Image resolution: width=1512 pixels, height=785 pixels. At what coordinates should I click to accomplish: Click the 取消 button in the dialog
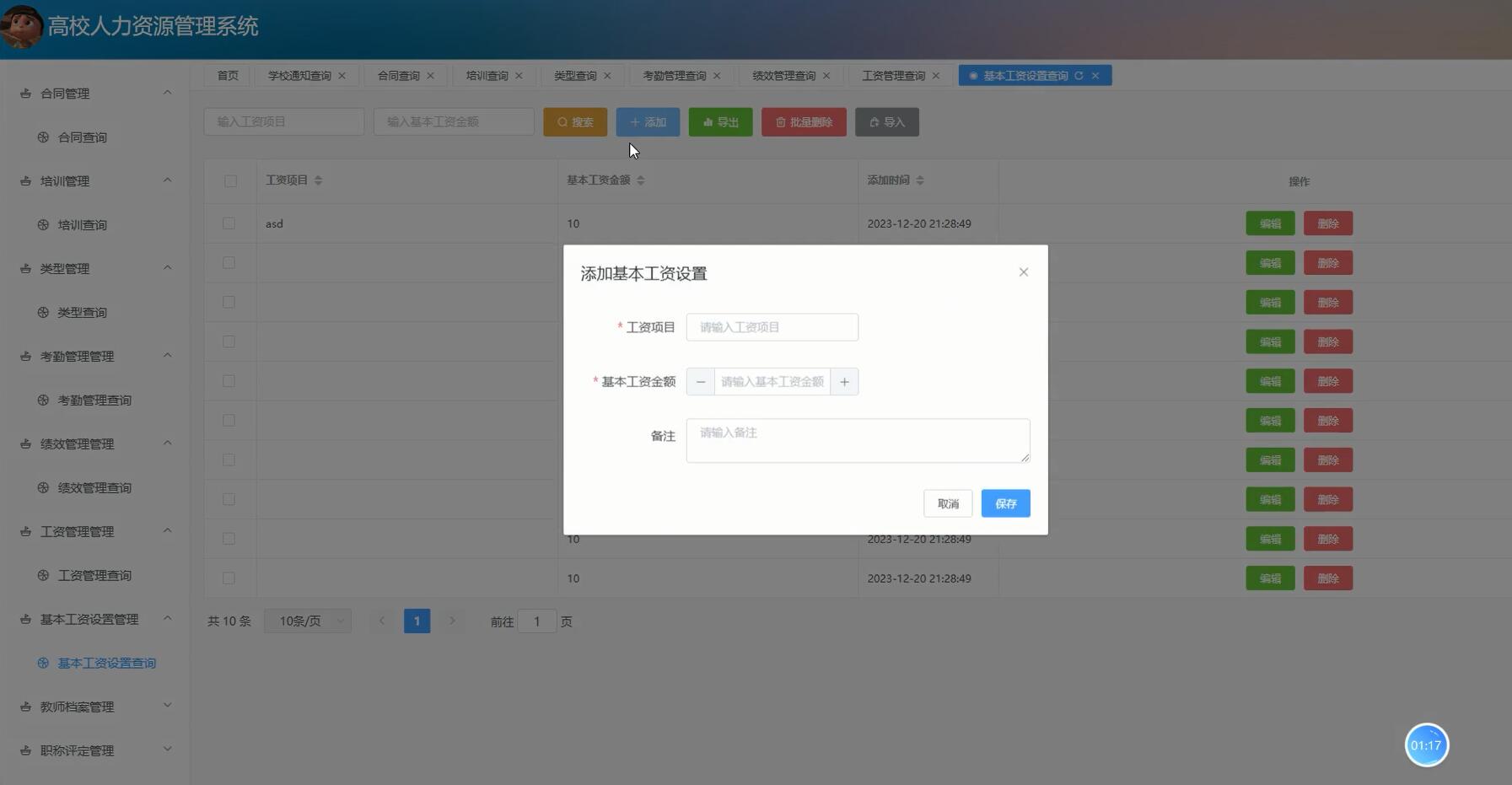(946, 503)
